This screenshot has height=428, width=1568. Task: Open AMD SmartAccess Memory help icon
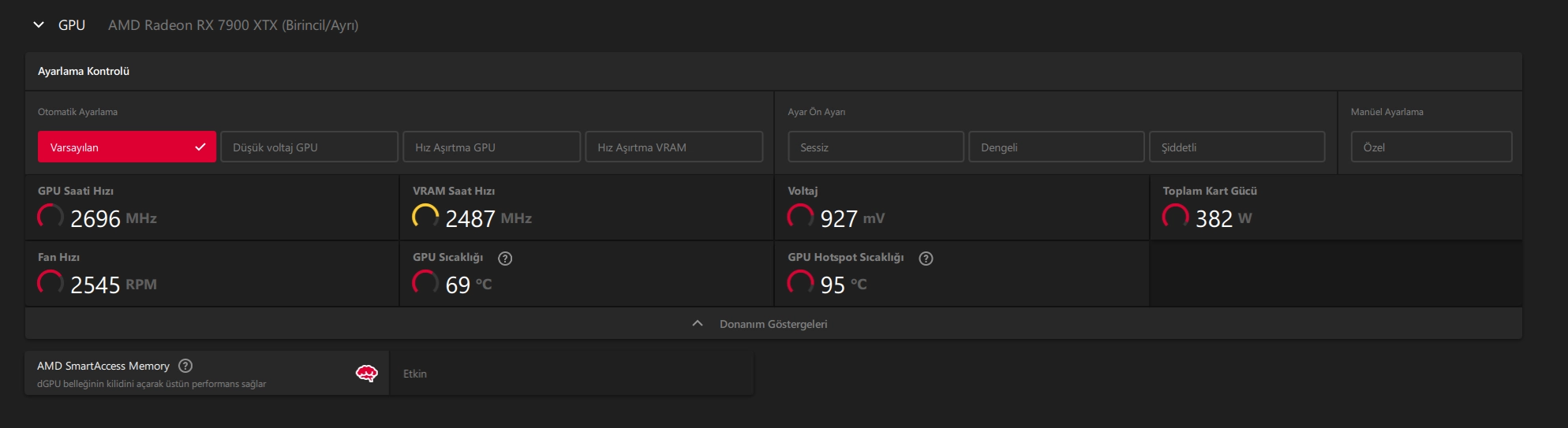185,366
